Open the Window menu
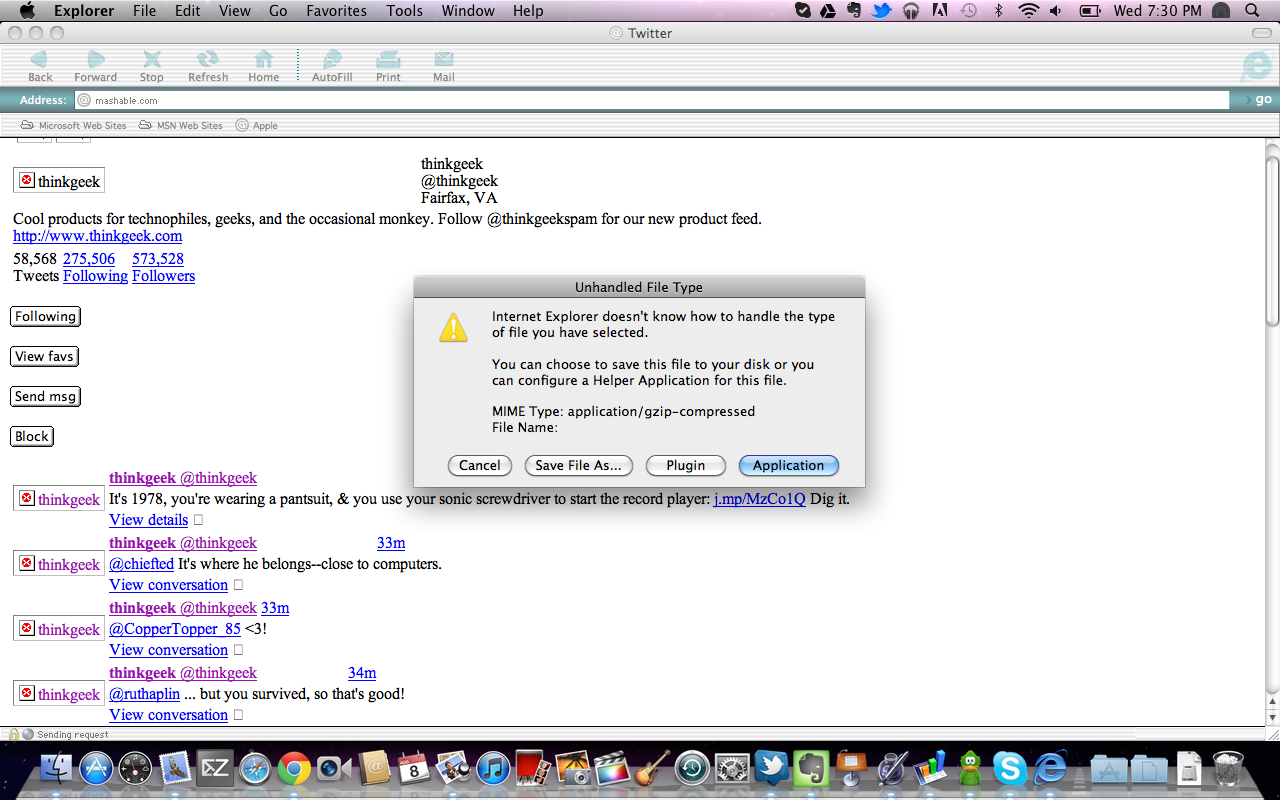This screenshot has height=800, width=1280. click(x=468, y=11)
